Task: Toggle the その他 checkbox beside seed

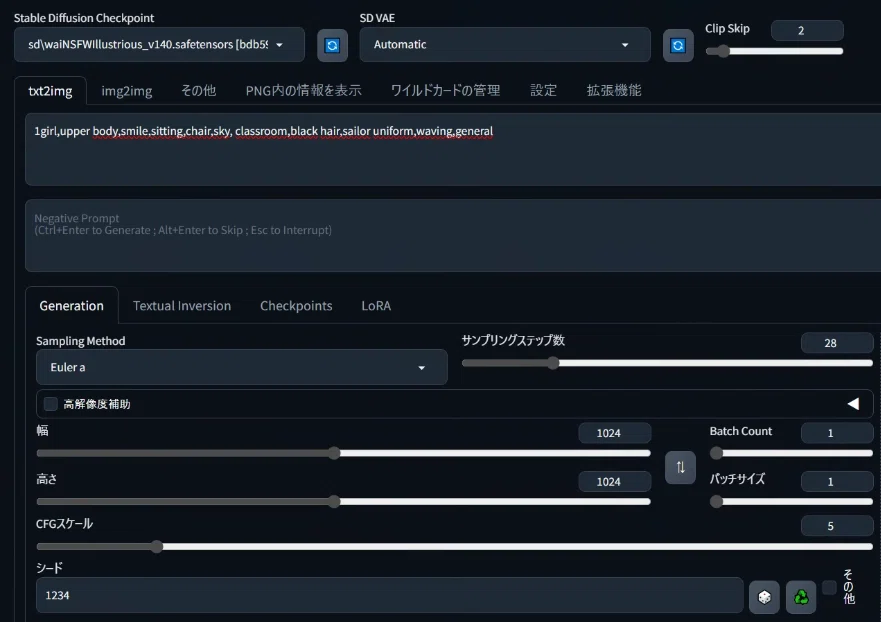Action: tap(829, 588)
